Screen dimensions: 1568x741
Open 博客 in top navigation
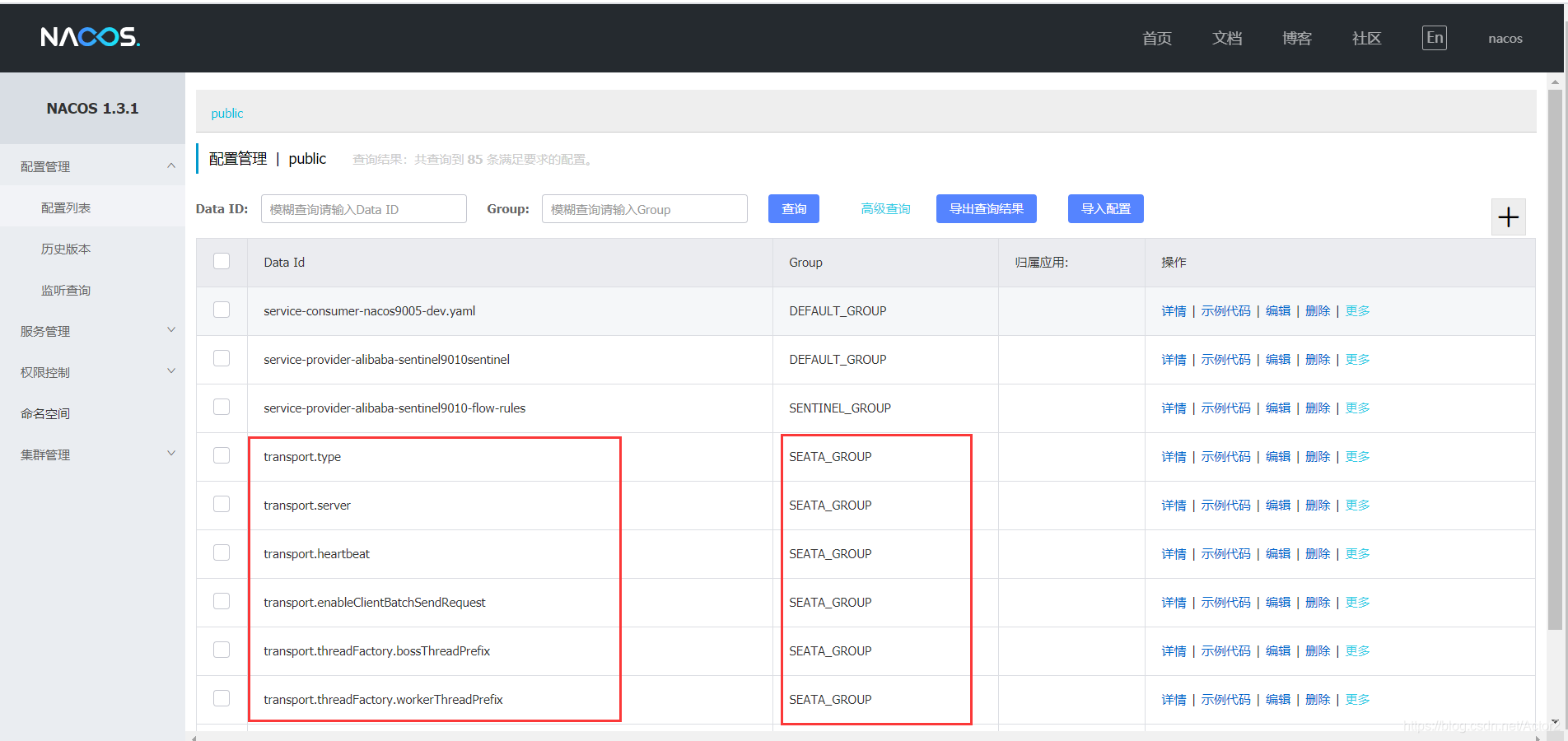pyautogui.click(x=1297, y=39)
